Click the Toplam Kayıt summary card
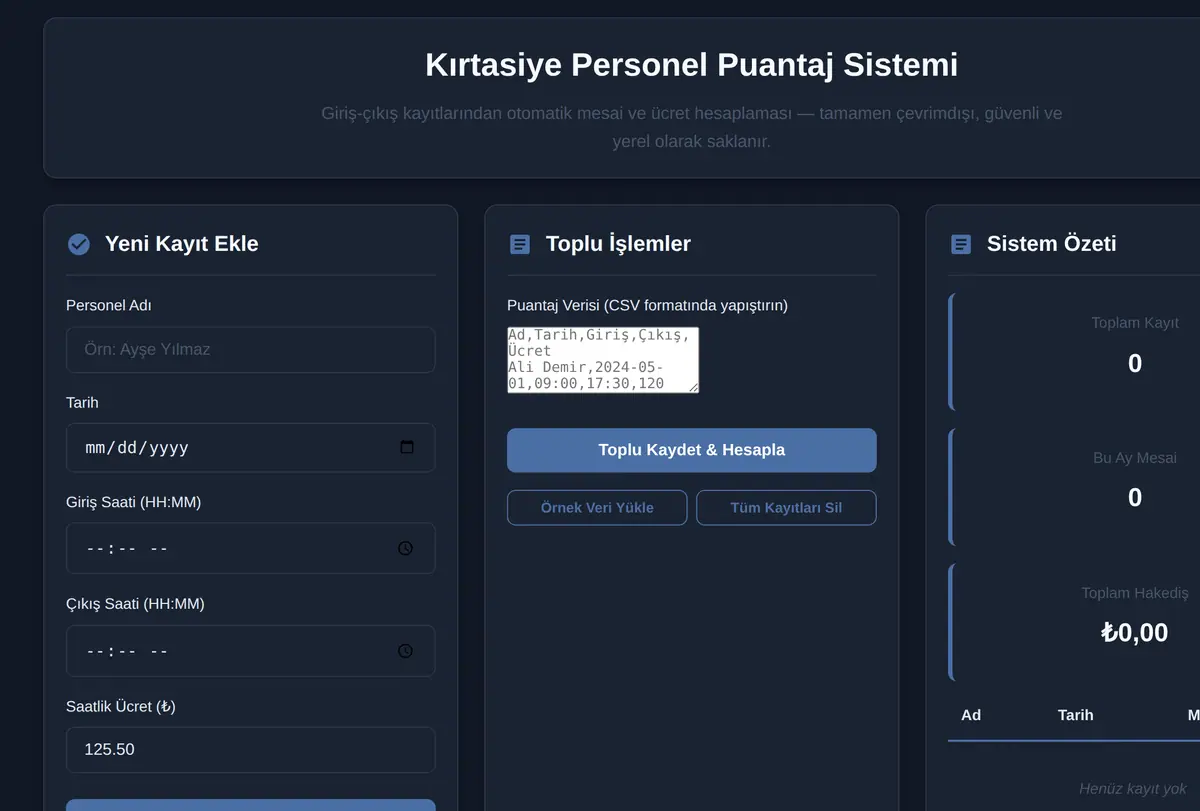Image resolution: width=1200 pixels, height=811 pixels. [1074, 352]
